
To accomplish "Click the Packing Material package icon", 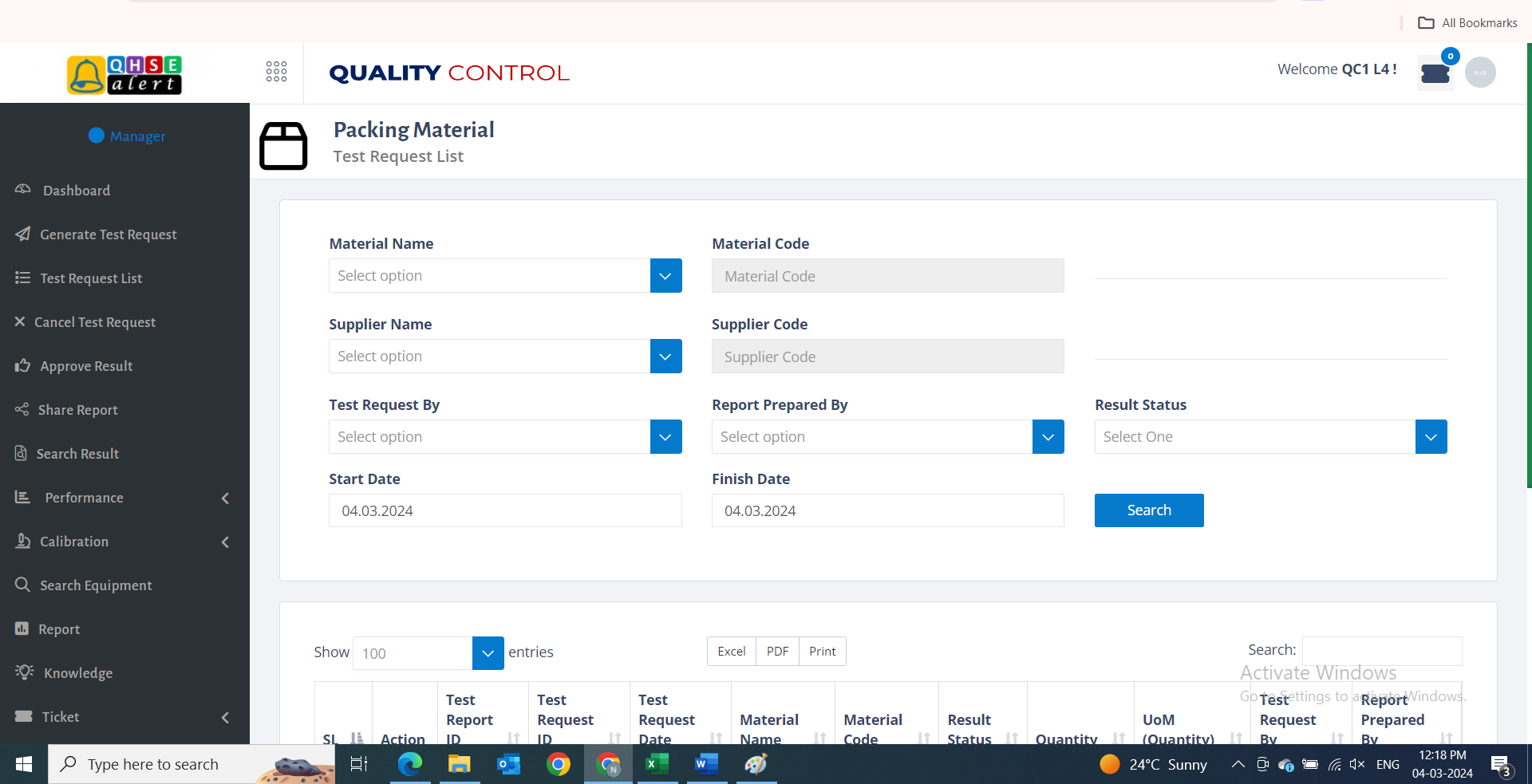I will coord(283,146).
